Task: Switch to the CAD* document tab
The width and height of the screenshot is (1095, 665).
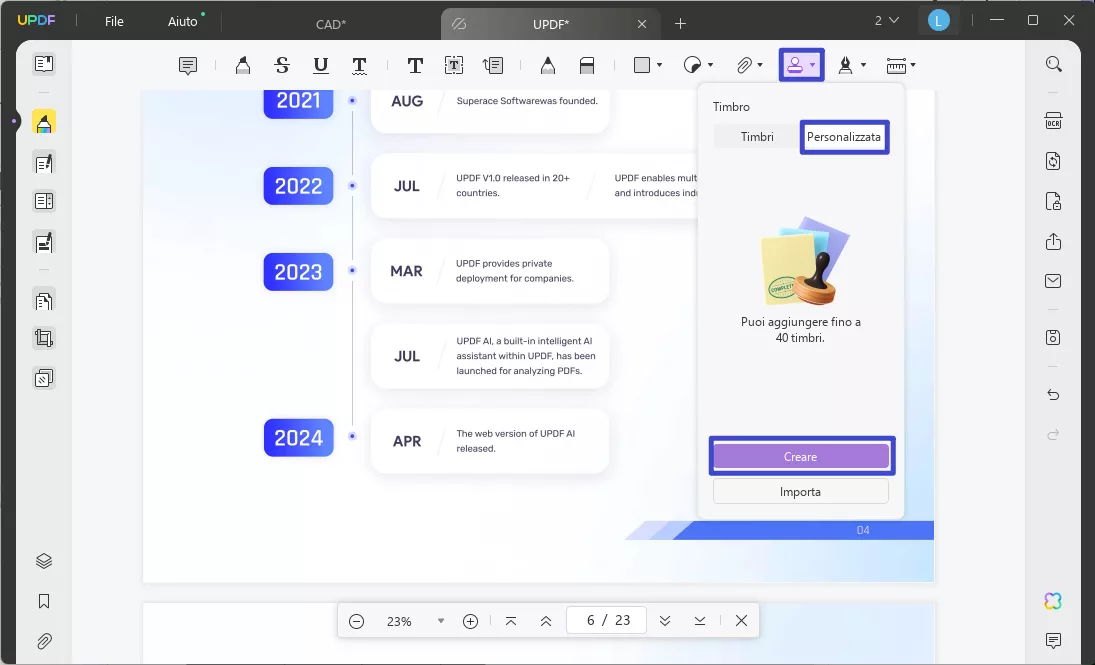Action: click(x=331, y=24)
